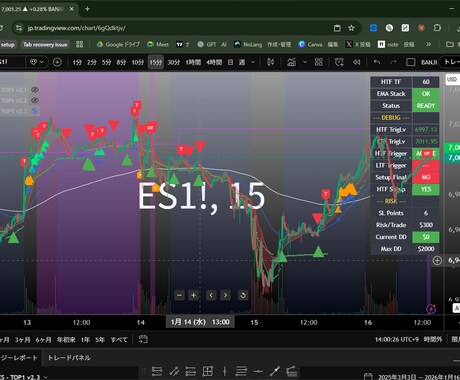
Task: Show more bookmarks with the double chevron
Action: point(429,44)
